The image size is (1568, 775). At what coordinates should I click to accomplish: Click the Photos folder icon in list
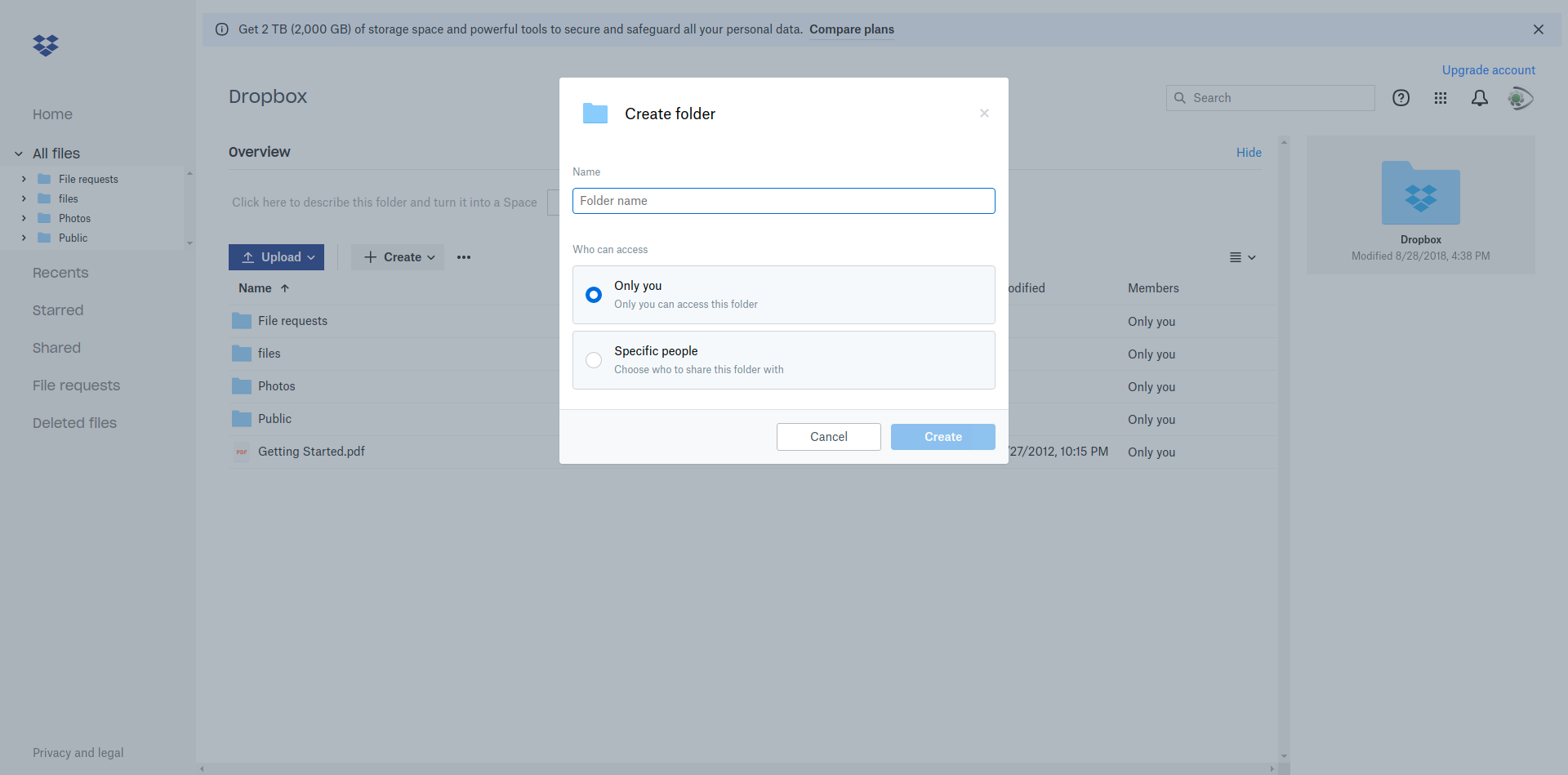[x=242, y=386]
